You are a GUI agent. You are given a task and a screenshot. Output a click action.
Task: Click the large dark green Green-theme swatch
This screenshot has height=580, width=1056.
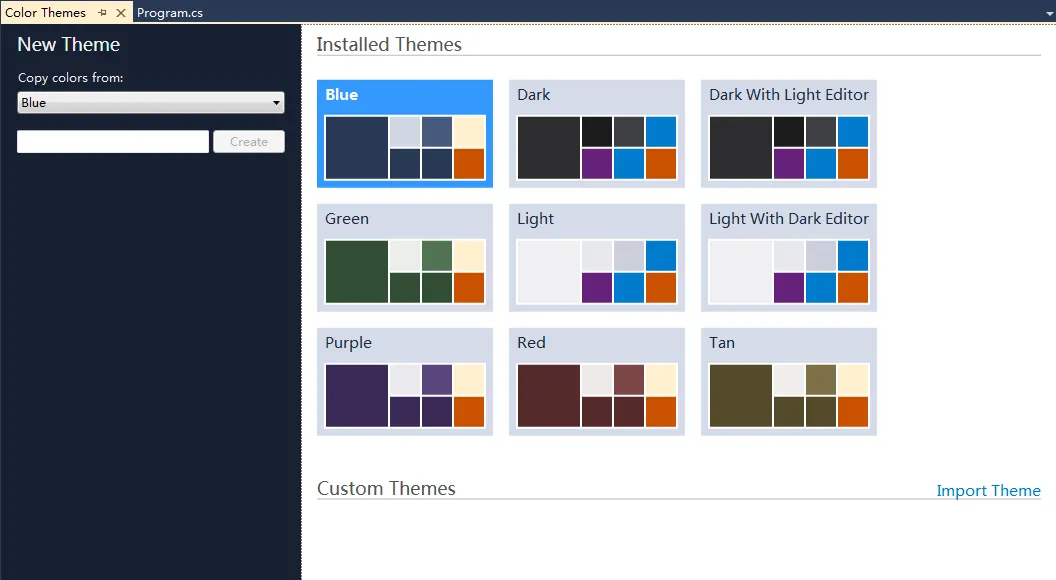[357, 271]
